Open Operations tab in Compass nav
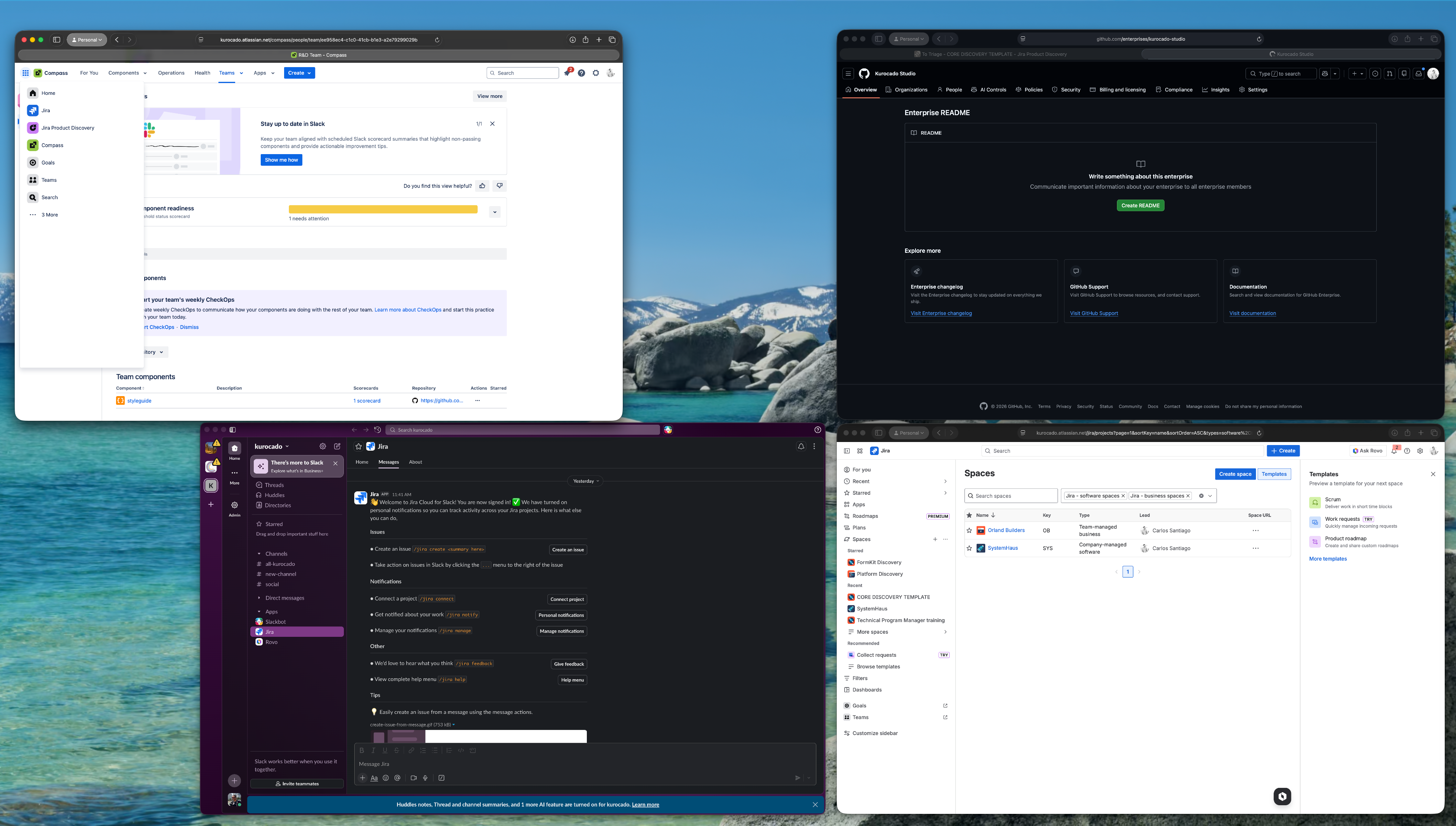 (171, 73)
